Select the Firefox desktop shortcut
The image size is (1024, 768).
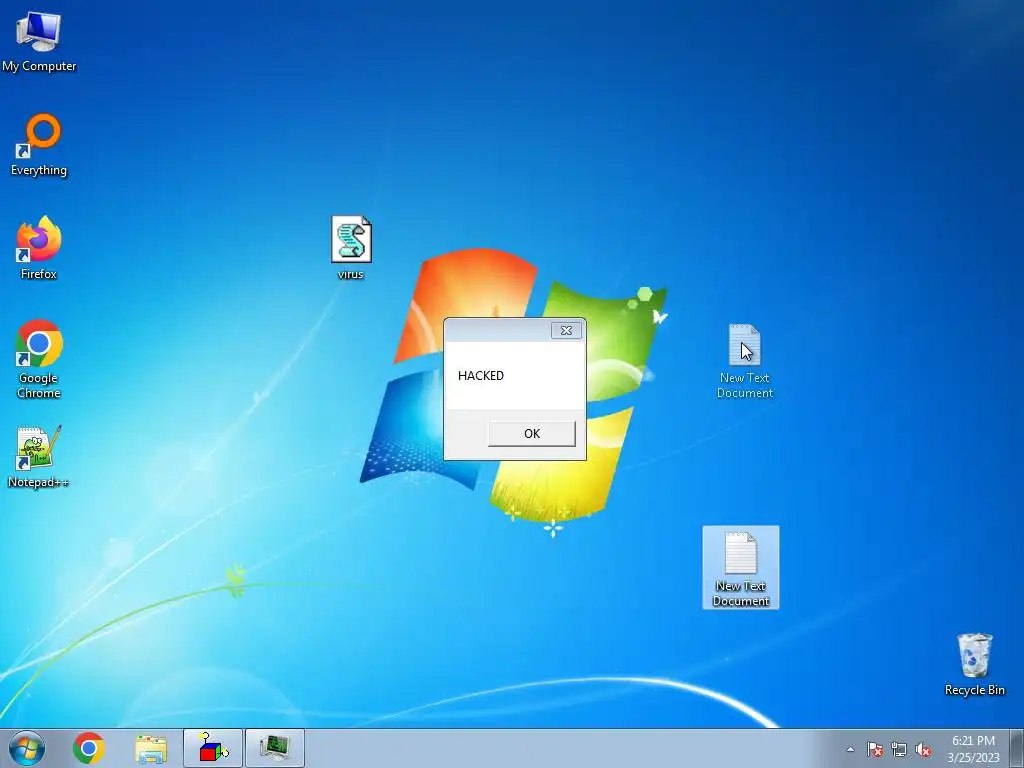point(39,248)
